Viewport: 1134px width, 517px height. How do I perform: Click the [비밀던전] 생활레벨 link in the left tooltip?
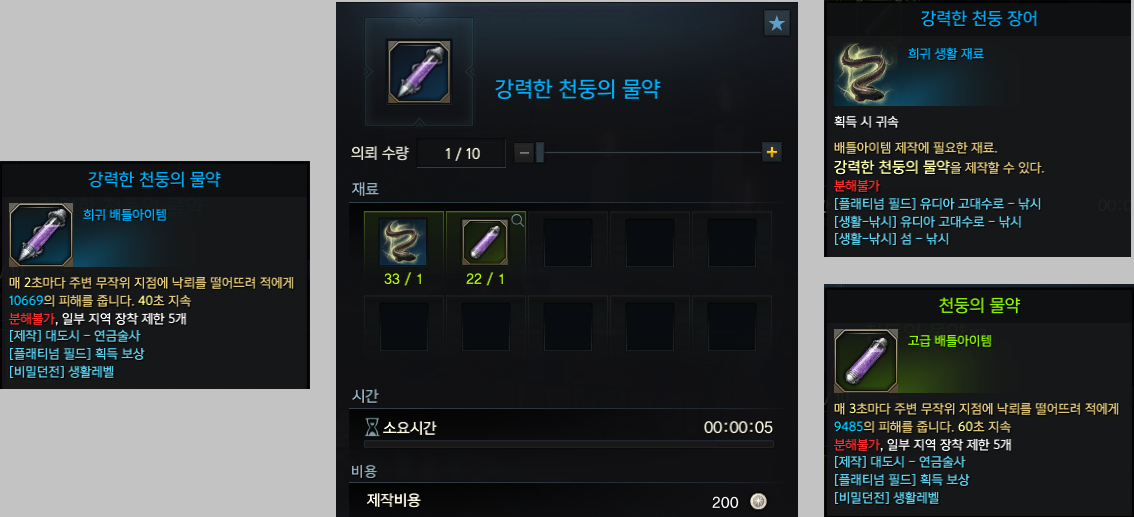point(61,372)
